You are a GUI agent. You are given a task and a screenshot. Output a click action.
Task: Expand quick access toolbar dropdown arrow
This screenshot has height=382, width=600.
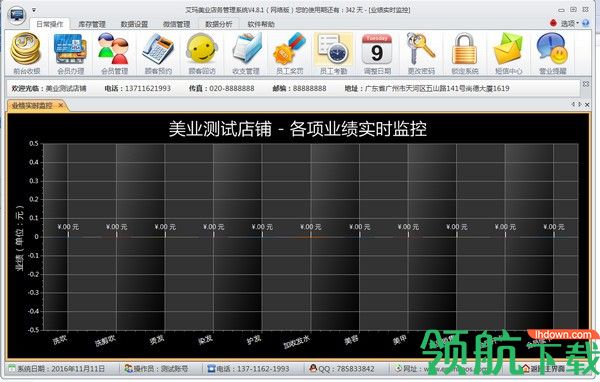[x=34, y=10]
